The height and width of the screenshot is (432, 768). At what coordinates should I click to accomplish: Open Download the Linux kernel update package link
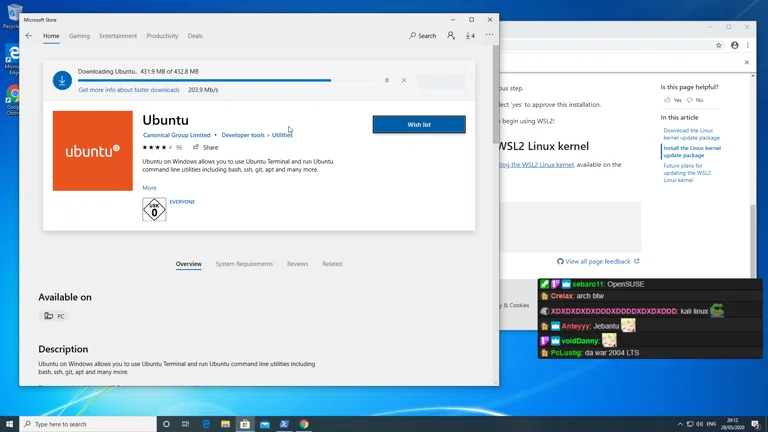[691, 134]
